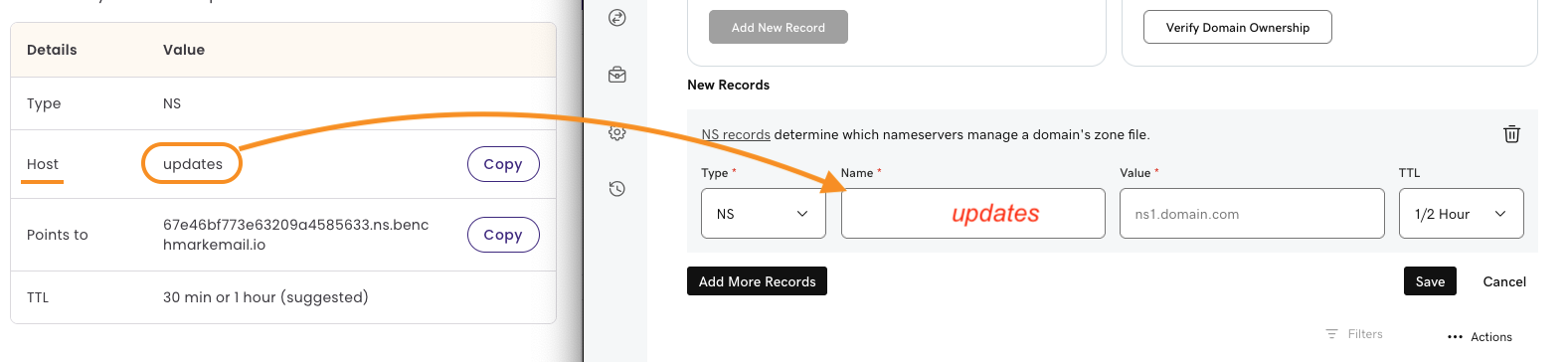Open the NS records help link
Image resolution: width=1568 pixels, height=362 pixels.
(x=736, y=134)
